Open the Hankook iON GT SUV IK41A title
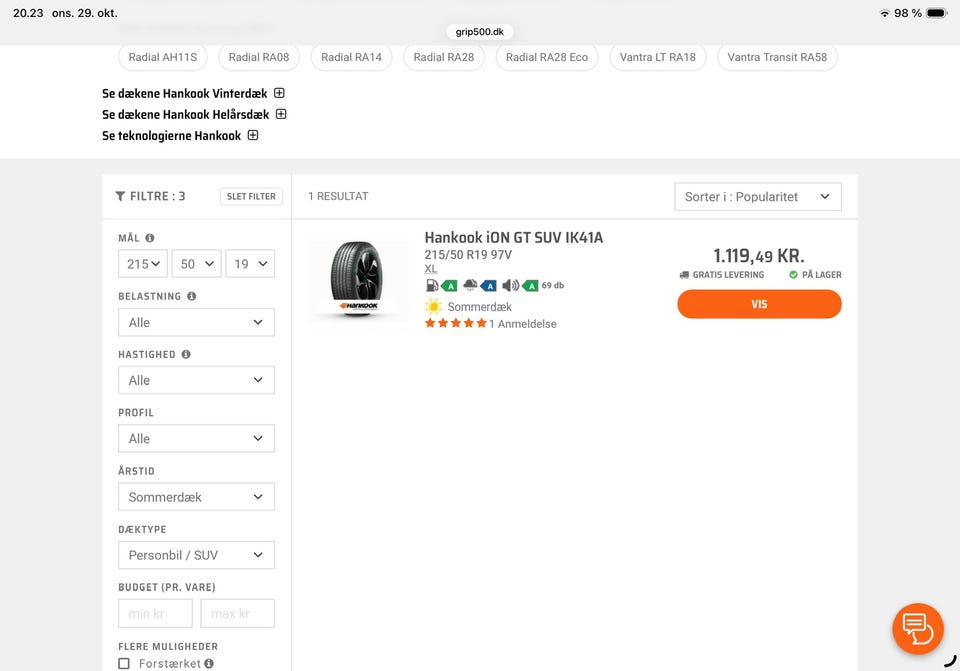Screen dimensions: 960x671 (514, 238)
